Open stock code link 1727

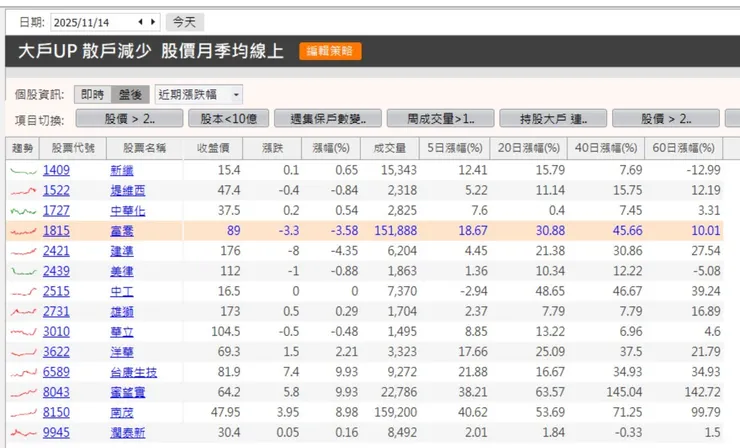pos(56,211)
